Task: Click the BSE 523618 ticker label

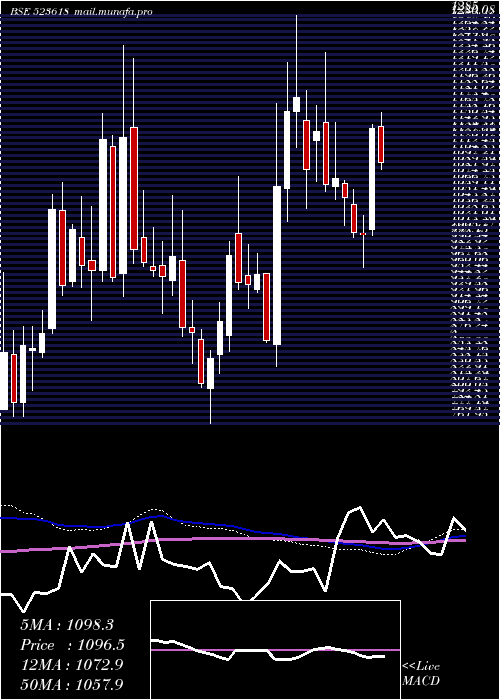Action: (x=40, y=12)
